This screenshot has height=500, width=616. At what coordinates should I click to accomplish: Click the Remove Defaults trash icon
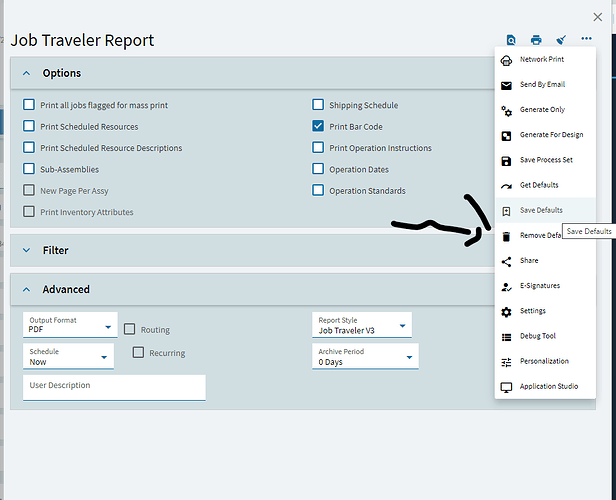(506, 236)
